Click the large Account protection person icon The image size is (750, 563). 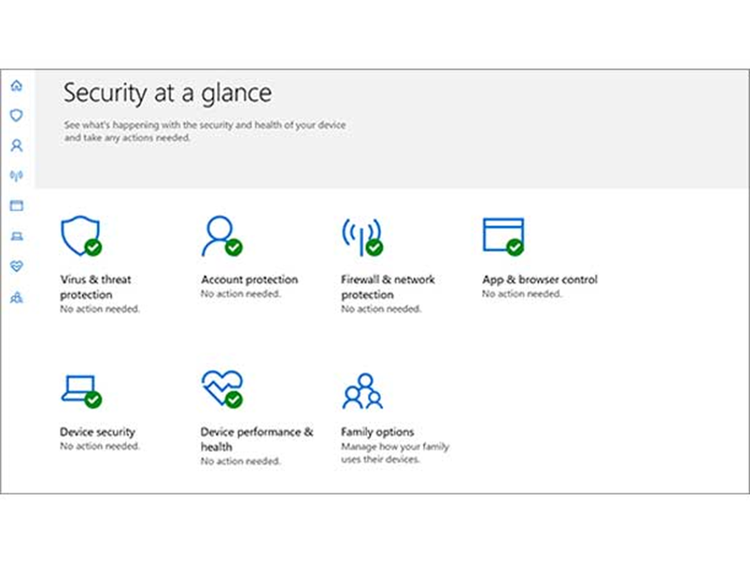220,236
